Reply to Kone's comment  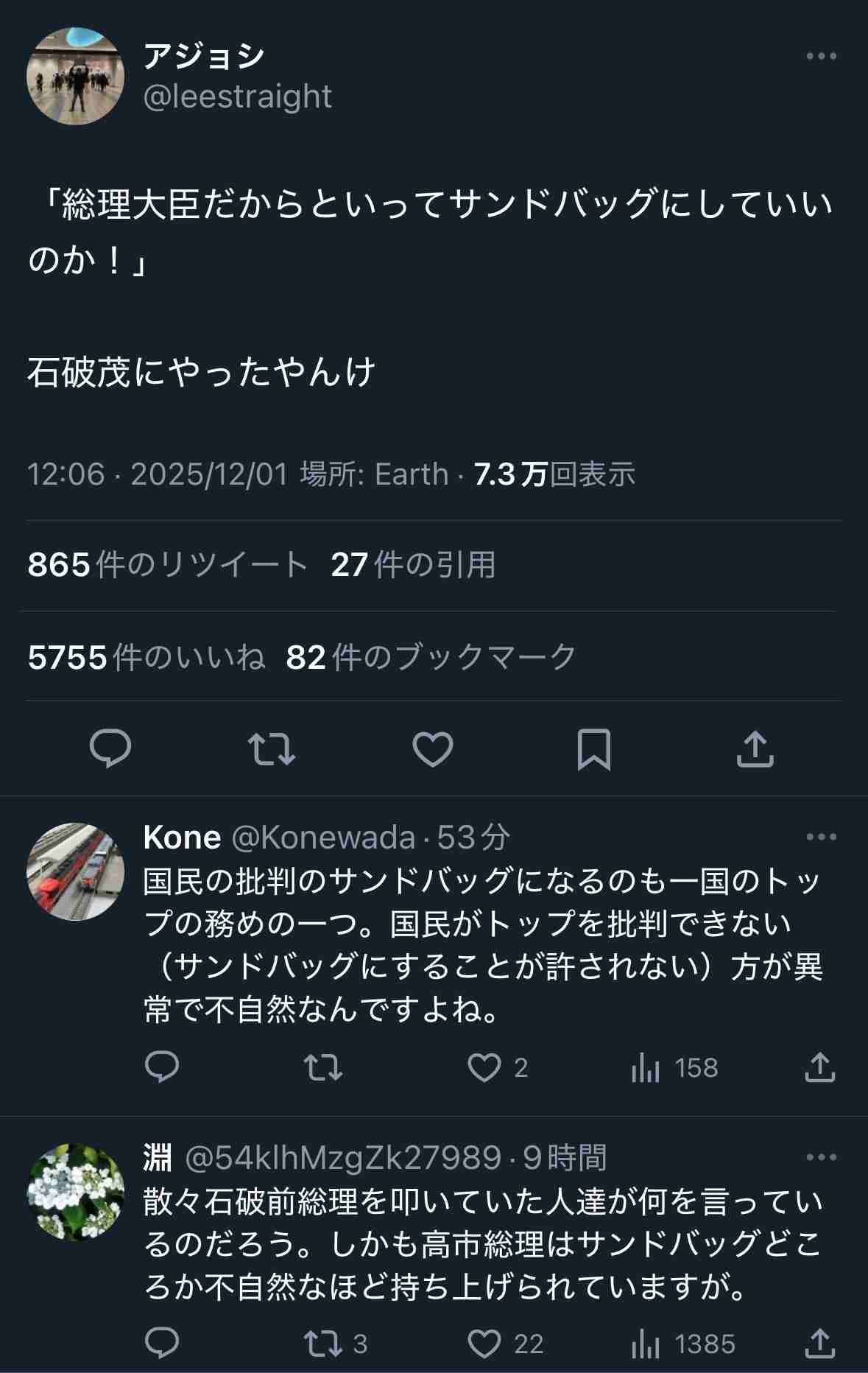point(162,1067)
